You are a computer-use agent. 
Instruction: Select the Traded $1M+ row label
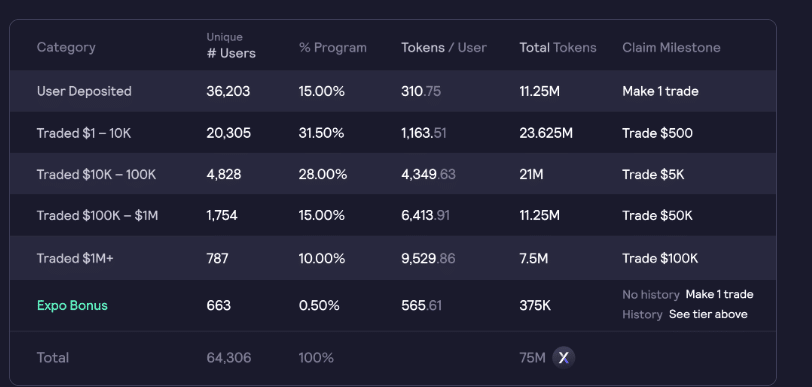pos(75,258)
